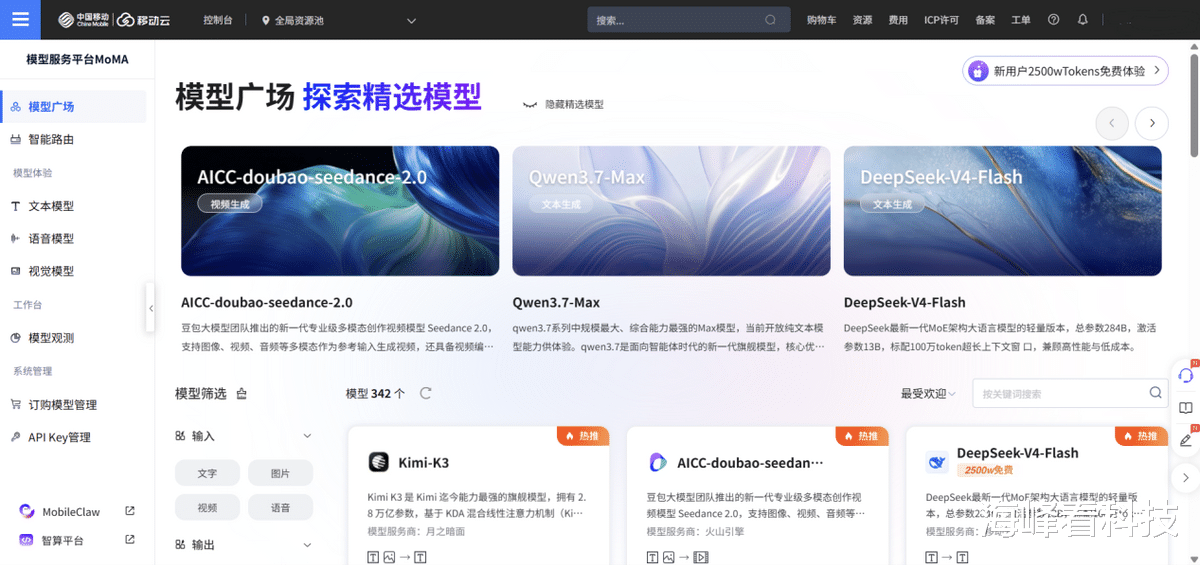Click the DeepSeek-V4-Flash banner image
The height and width of the screenshot is (565, 1200).
click(1003, 211)
